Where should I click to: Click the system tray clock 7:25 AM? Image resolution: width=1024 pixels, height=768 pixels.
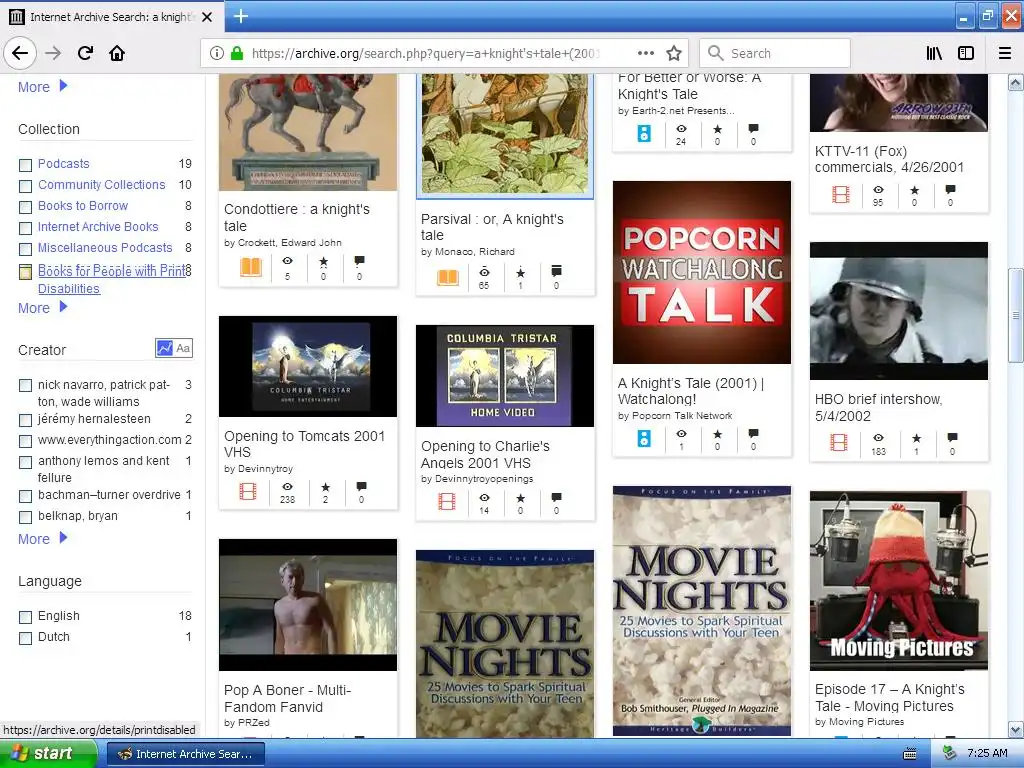pyautogui.click(x=987, y=753)
